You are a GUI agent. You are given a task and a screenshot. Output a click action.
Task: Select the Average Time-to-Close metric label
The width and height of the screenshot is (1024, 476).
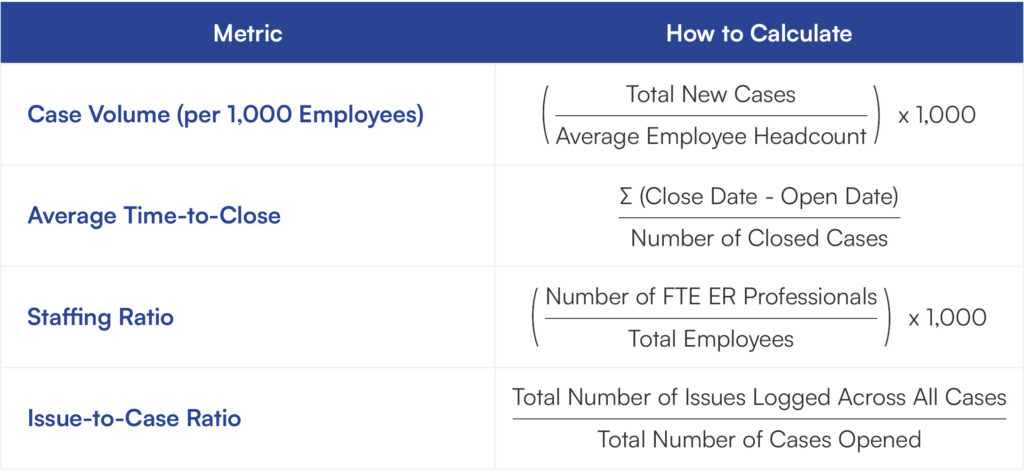pyautogui.click(x=154, y=215)
